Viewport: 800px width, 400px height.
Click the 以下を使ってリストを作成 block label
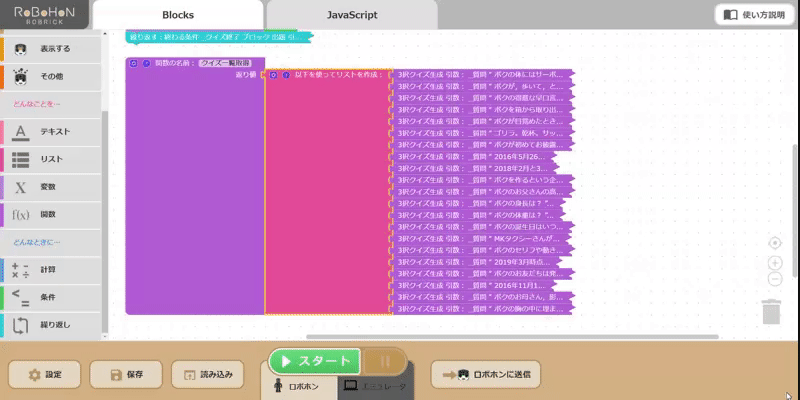click(x=338, y=75)
